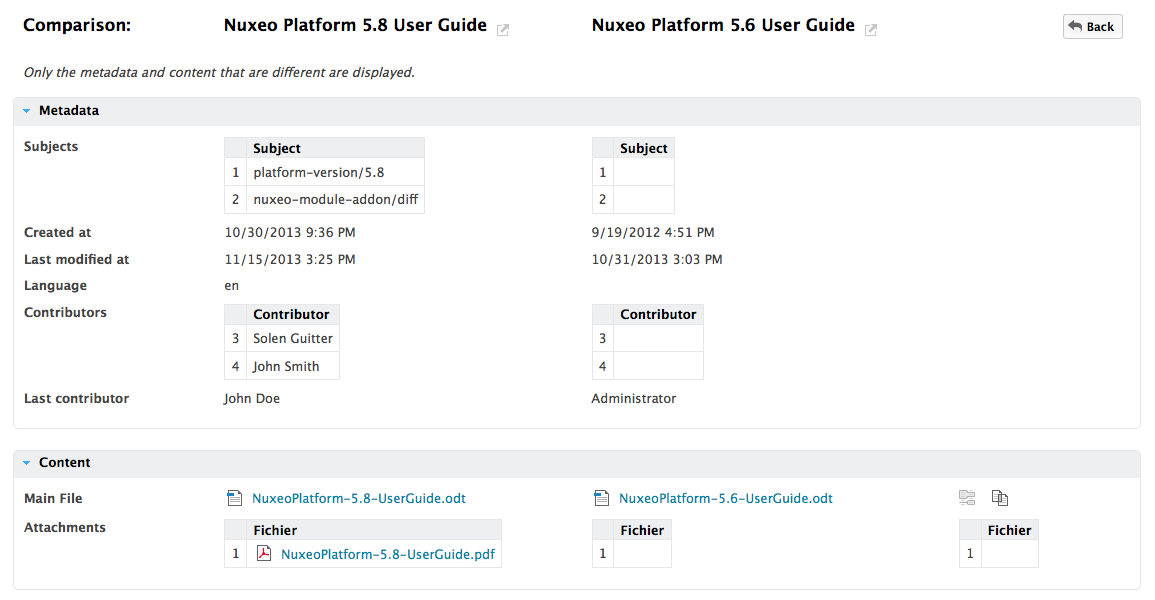
Task: Click the Administrator last contributor value
Action: (x=633, y=398)
